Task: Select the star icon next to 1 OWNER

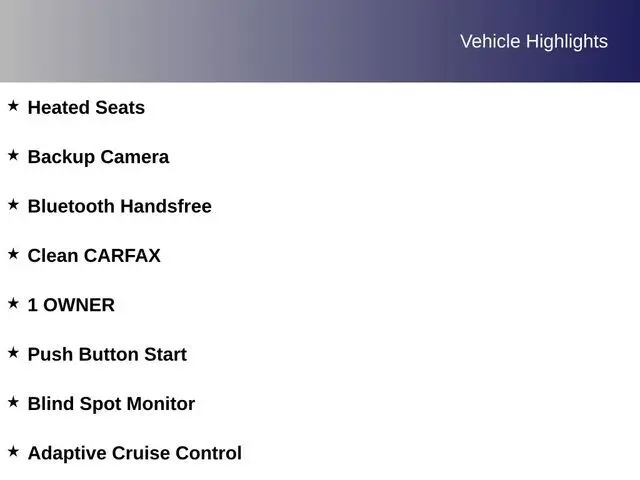Action: pyautogui.click(x=13, y=303)
